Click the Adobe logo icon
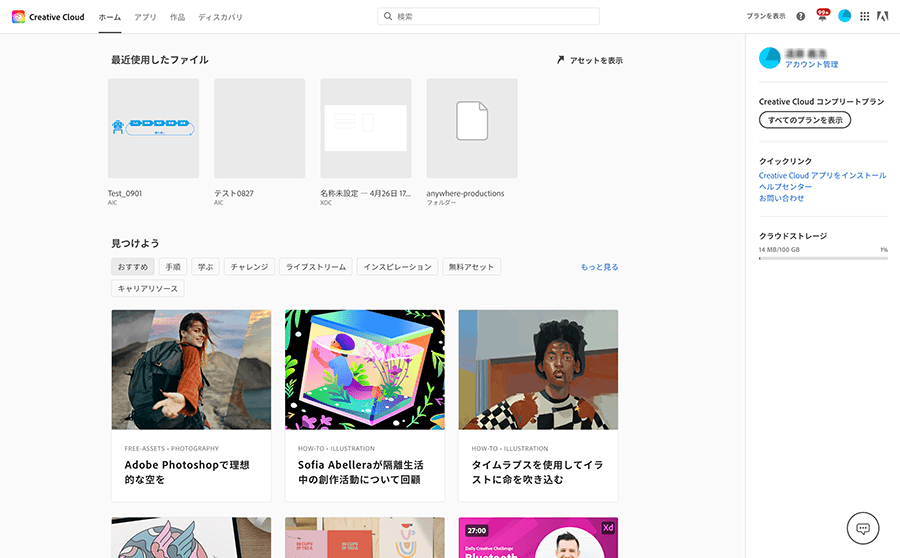This screenshot has height=558, width=900. (883, 17)
